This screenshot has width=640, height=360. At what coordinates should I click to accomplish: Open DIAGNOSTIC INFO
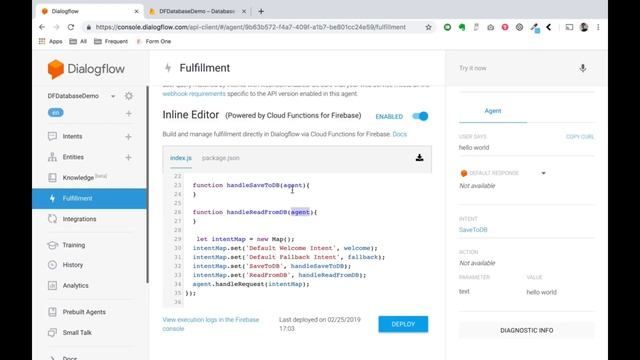click(x=527, y=330)
